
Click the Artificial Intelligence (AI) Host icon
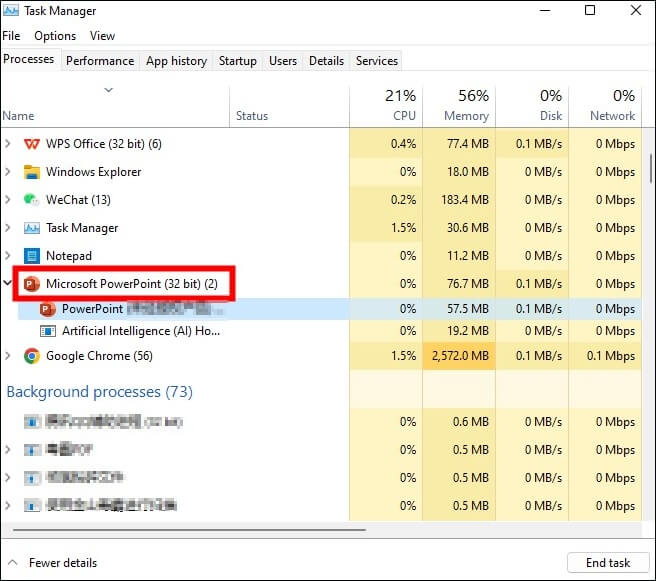(x=48, y=331)
